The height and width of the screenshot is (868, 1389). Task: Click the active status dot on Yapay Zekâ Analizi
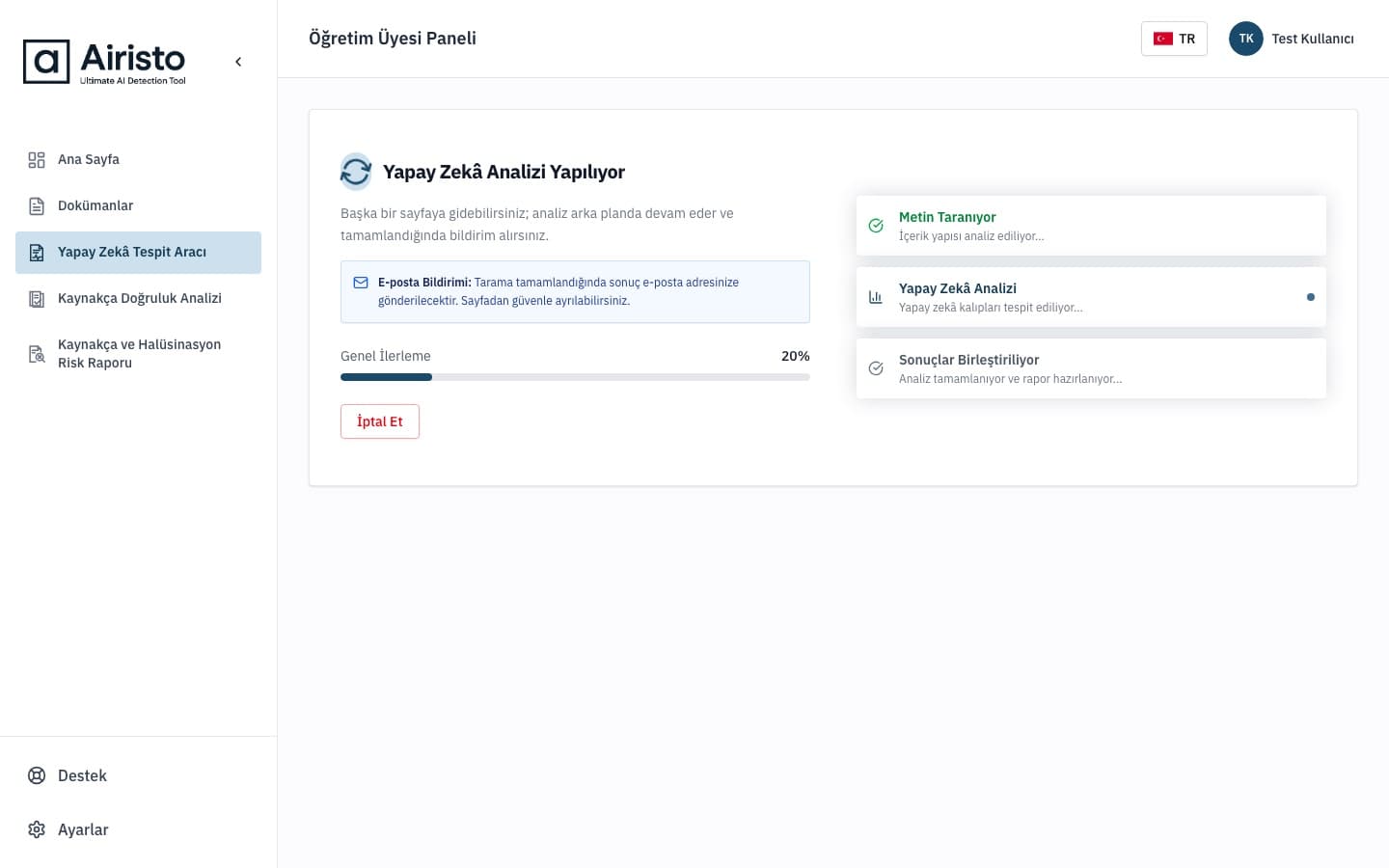click(x=1310, y=297)
